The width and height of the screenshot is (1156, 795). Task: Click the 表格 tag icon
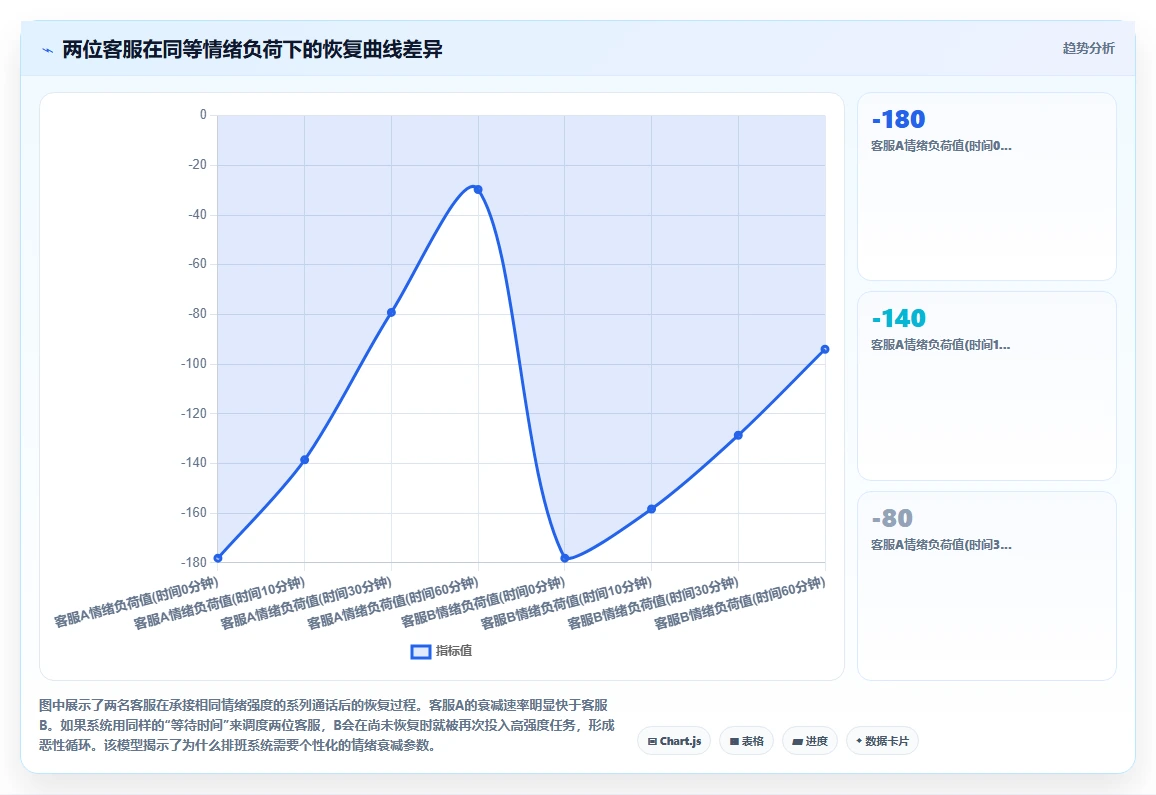click(x=734, y=742)
